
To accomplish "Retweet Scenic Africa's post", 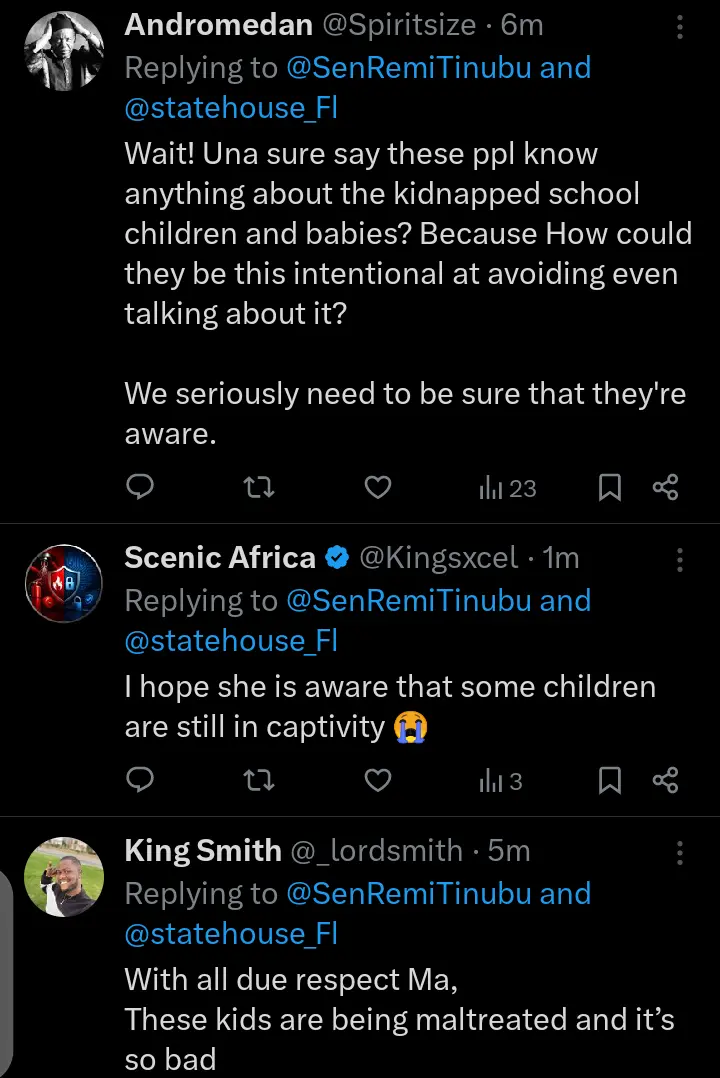I will 259,780.
